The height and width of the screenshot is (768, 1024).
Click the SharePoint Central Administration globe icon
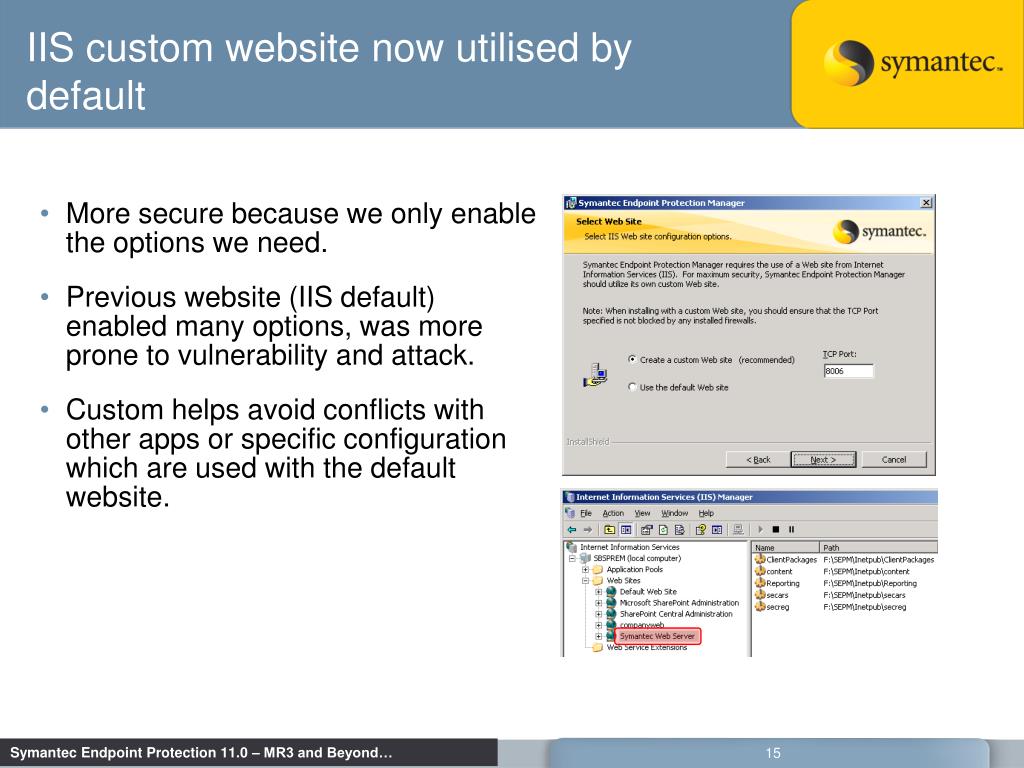pyautogui.click(x=611, y=614)
